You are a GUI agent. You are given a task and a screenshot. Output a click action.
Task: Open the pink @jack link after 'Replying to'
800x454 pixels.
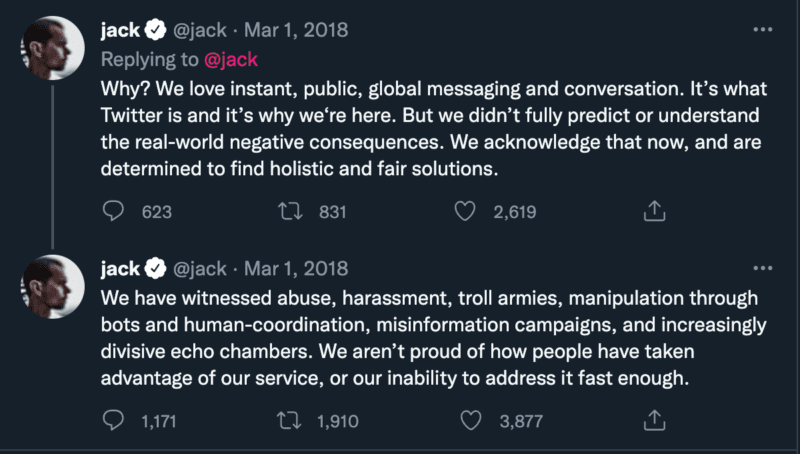pos(231,58)
